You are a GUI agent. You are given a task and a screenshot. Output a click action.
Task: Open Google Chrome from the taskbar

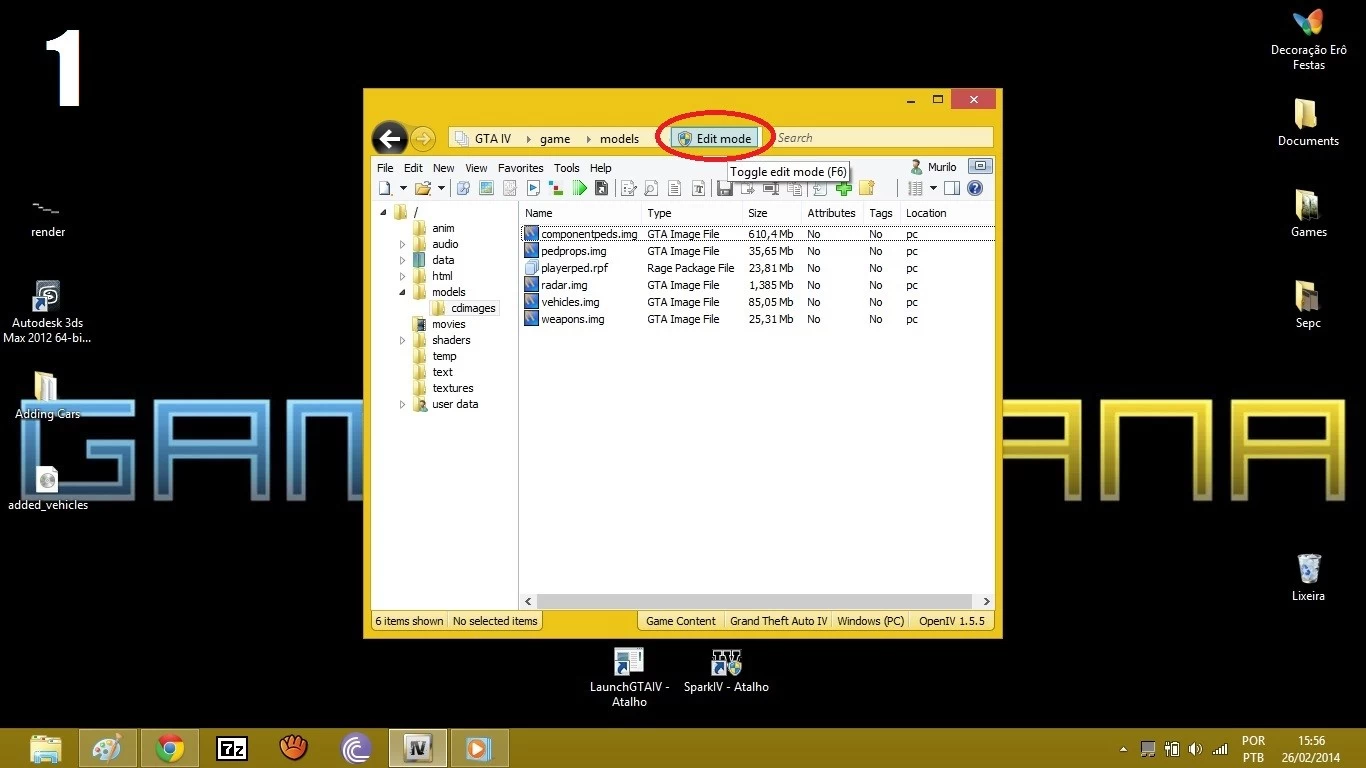(x=170, y=748)
